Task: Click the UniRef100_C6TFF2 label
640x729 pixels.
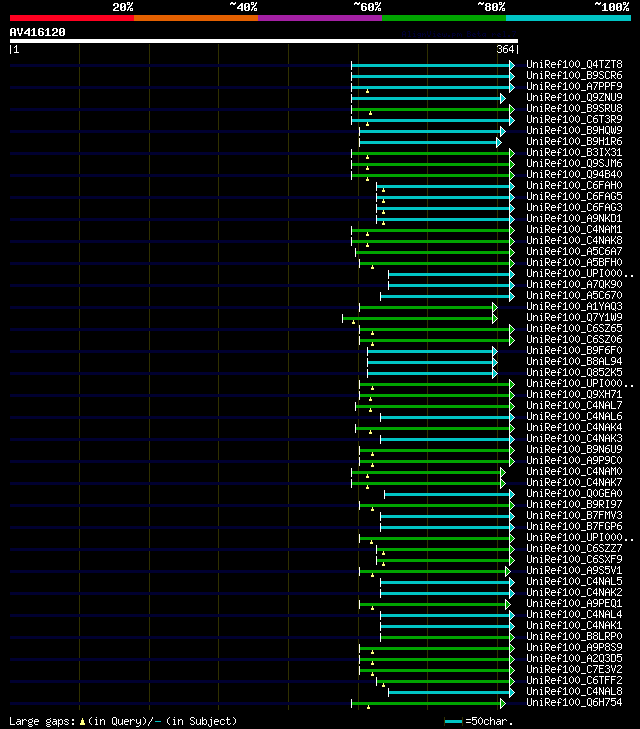Action: [574, 681]
